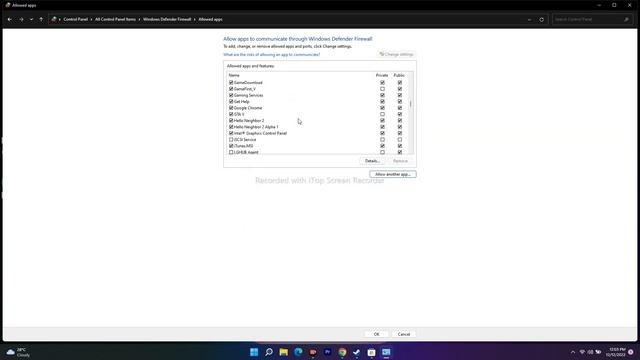Click Allow another app button
The image size is (640, 360).
point(393,174)
